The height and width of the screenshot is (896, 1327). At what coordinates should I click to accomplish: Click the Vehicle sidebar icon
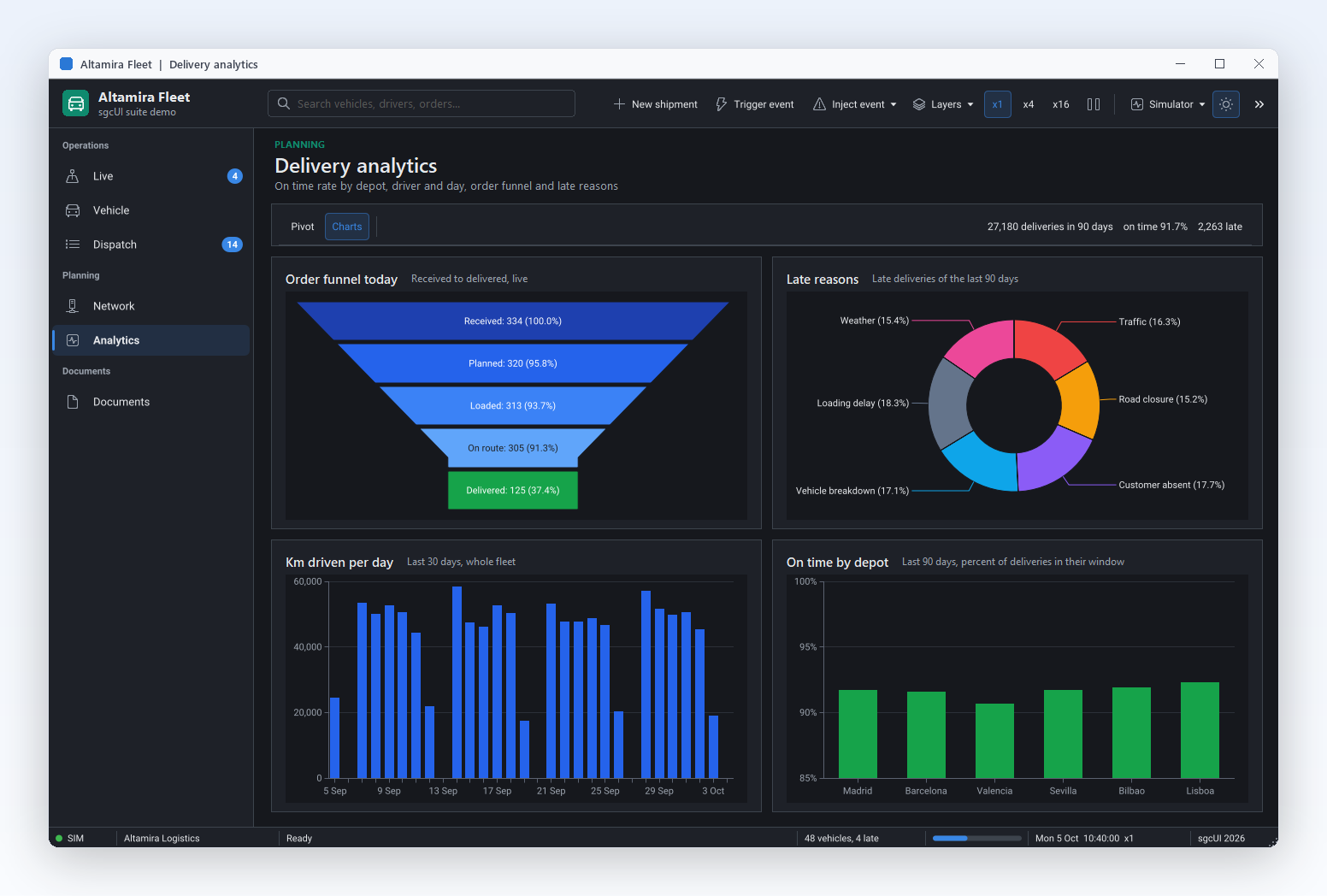[73, 210]
